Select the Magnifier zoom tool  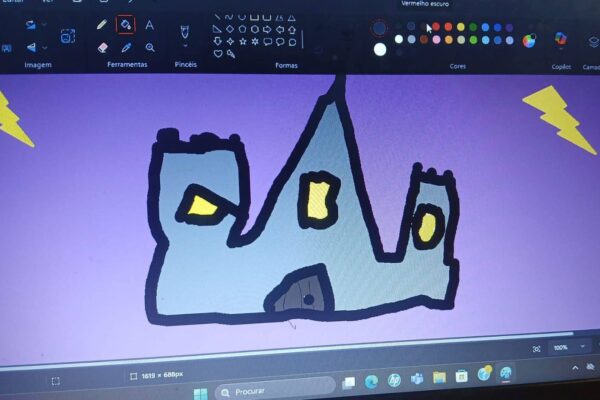(150, 47)
